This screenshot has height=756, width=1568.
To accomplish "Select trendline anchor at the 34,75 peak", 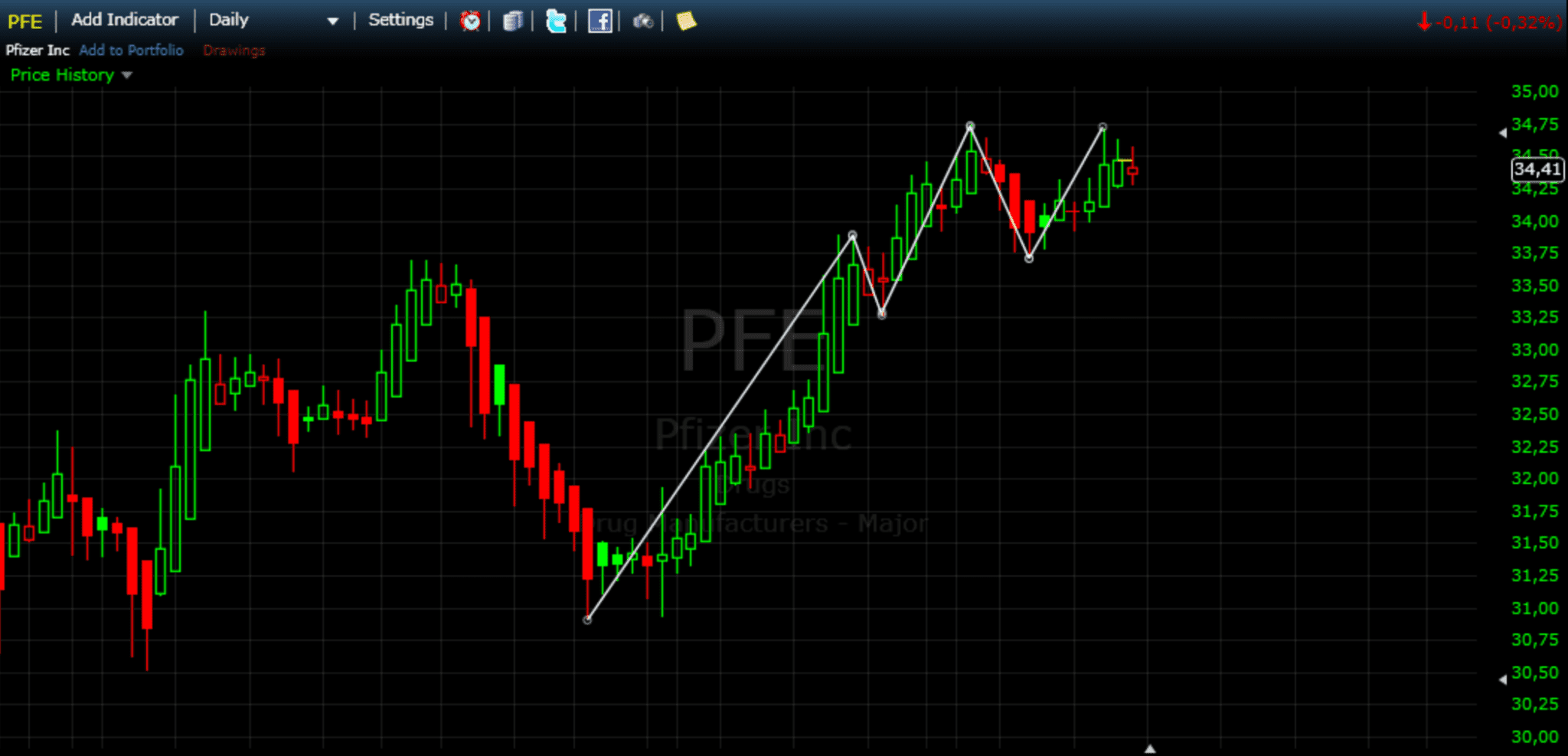I will pos(970,126).
